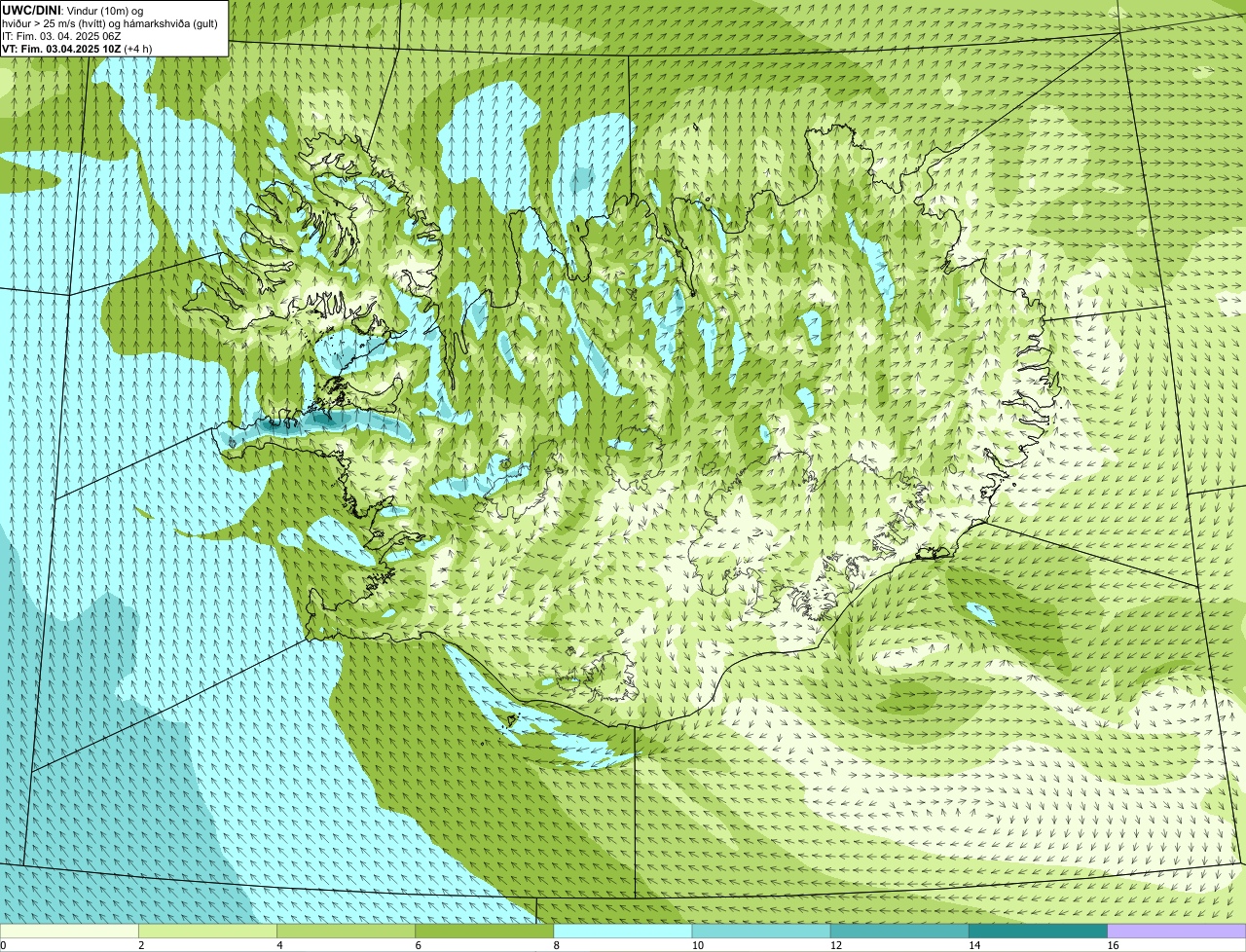This screenshot has width=1246, height=952.
Task: Click the light green 2–4 m/s legend swatch
Action: 207,932
